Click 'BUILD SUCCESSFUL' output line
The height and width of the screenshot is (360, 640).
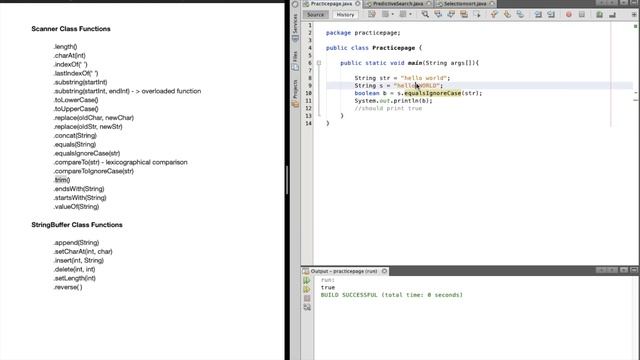[x=391, y=295]
